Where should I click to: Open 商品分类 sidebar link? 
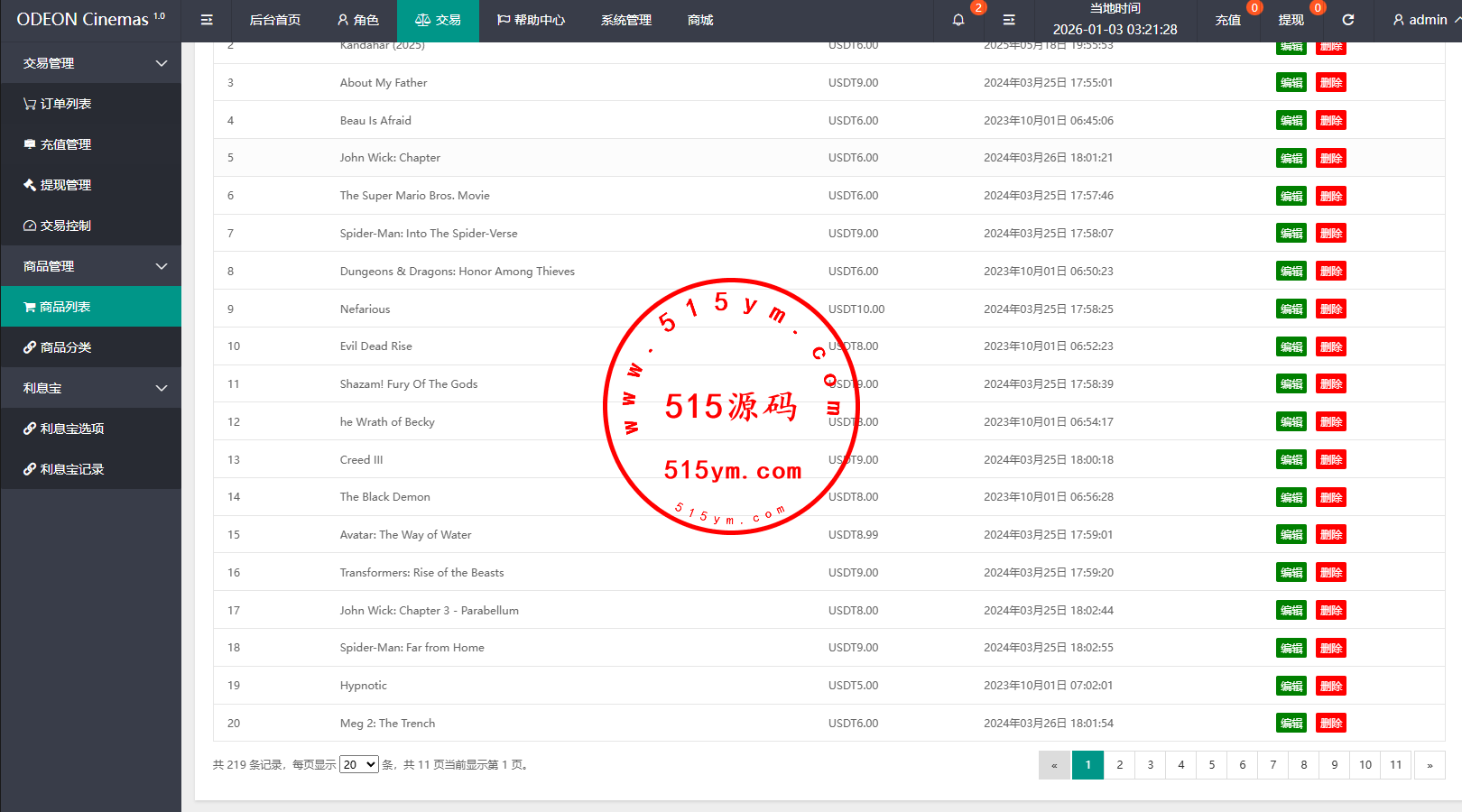[x=65, y=347]
